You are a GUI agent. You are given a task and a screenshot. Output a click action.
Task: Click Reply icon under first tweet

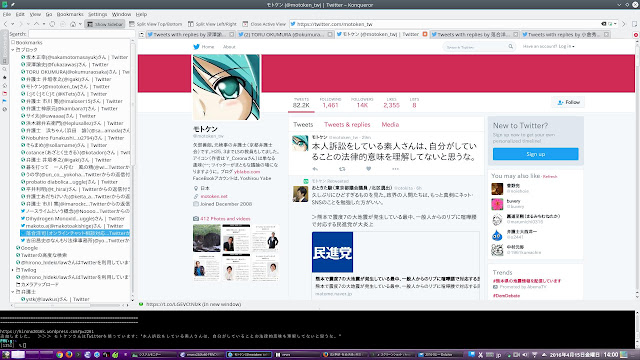(x=315, y=169)
